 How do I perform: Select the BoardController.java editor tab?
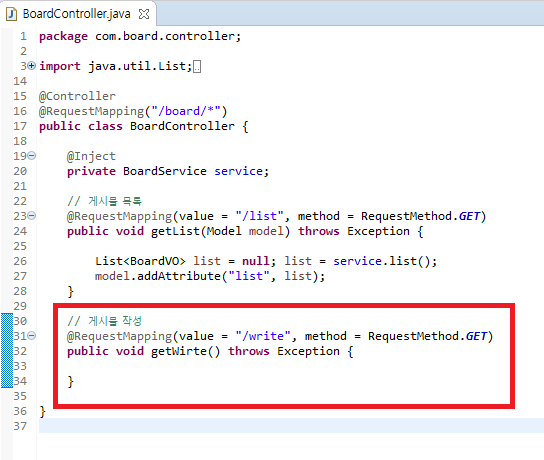pos(78,14)
